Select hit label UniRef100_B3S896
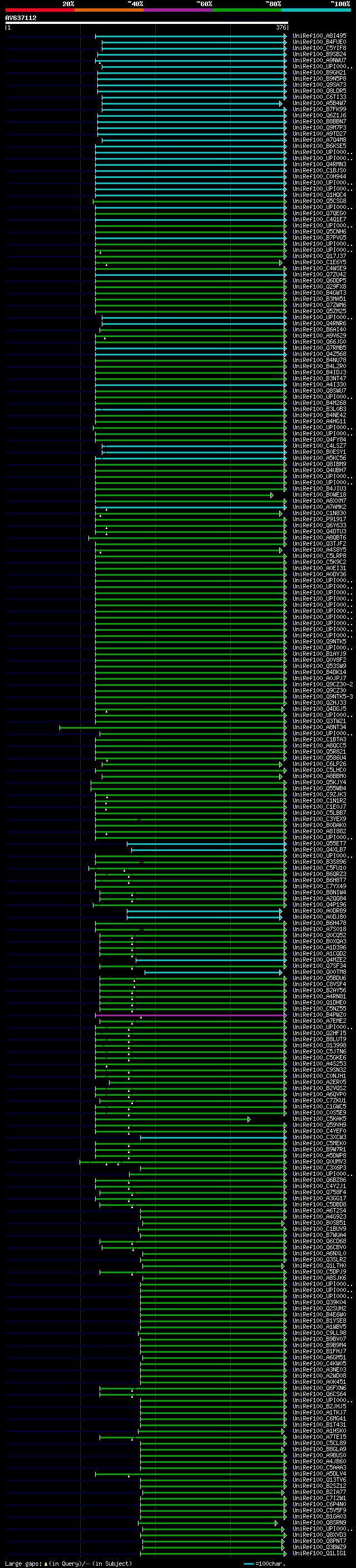Viewport: 356px width, 1568px height. click(x=319, y=861)
